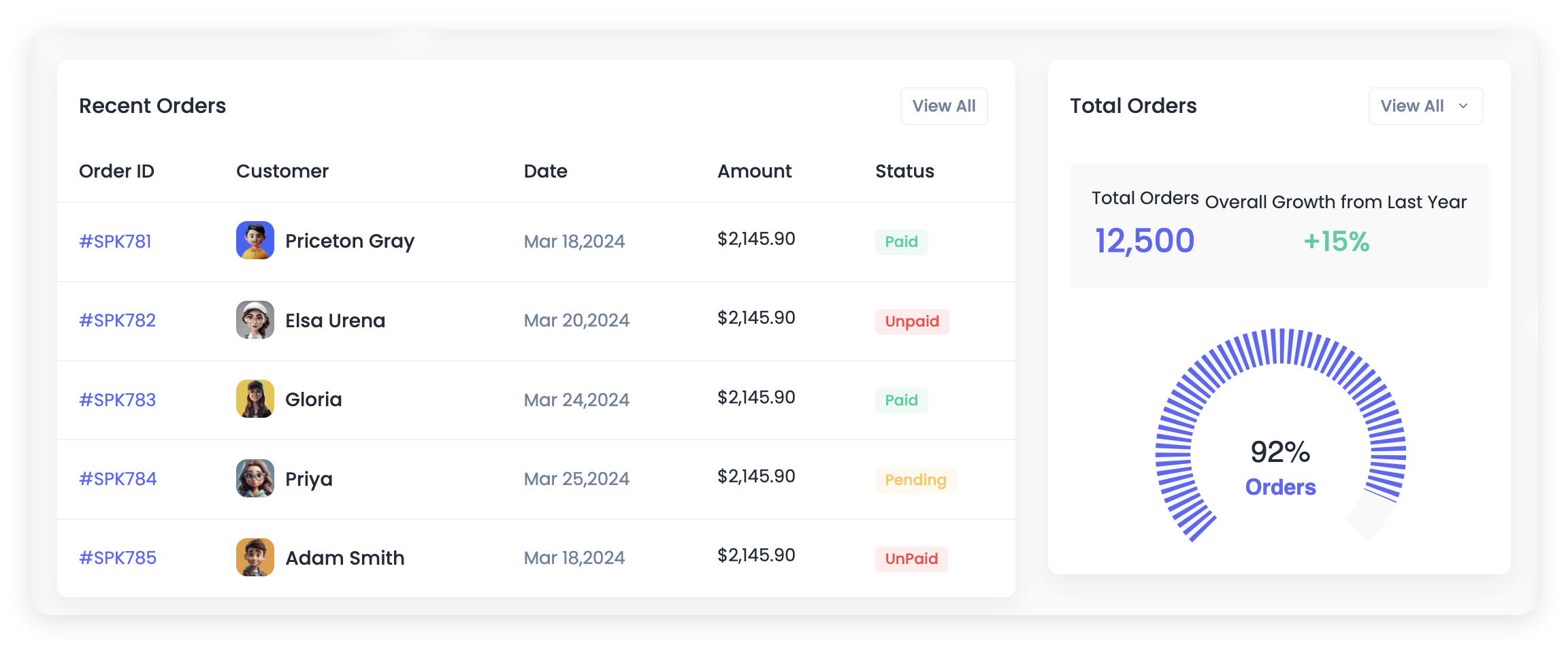The width and height of the screenshot is (1568, 645).
Task: Click the Paid badge for Priceton Gray
Action: (x=901, y=242)
